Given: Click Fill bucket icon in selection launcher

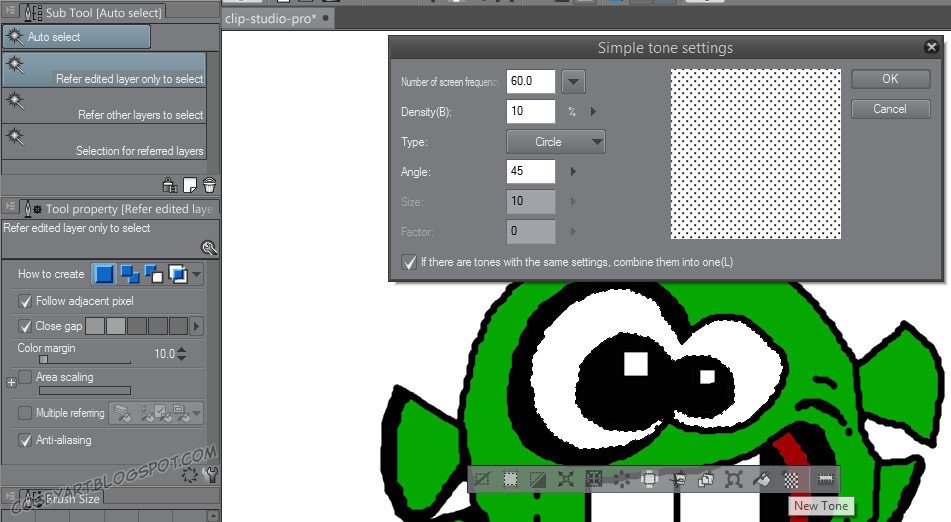Looking at the screenshot, I should click(x=762, y=480).
